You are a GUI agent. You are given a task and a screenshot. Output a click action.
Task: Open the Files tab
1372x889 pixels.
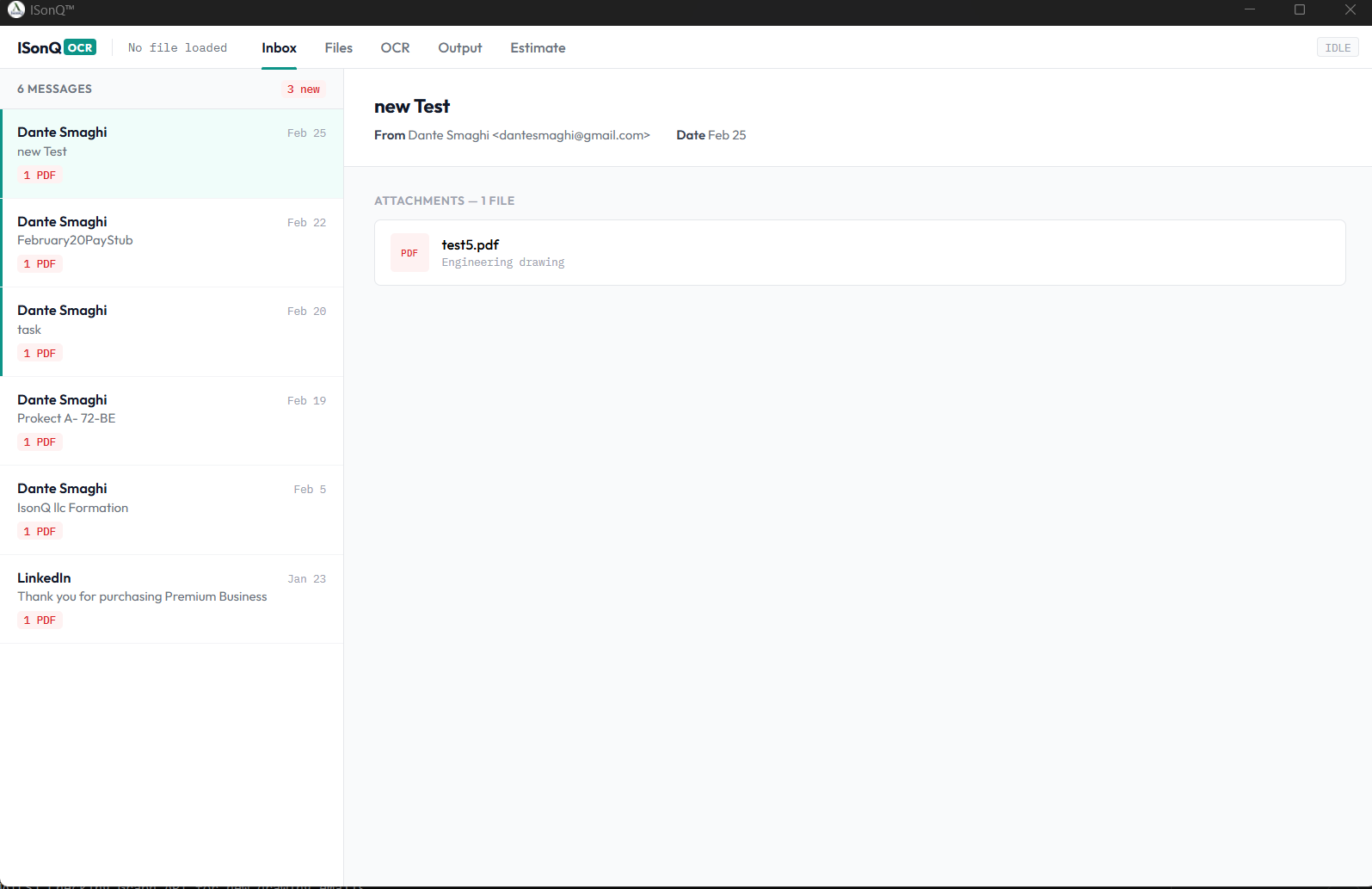coord(339,48)
